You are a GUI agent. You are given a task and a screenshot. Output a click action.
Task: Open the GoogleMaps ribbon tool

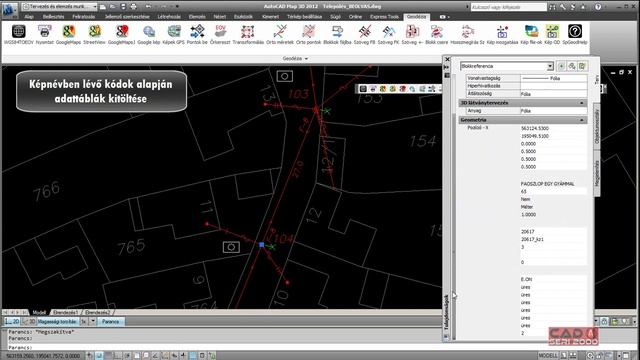point(69,34)
